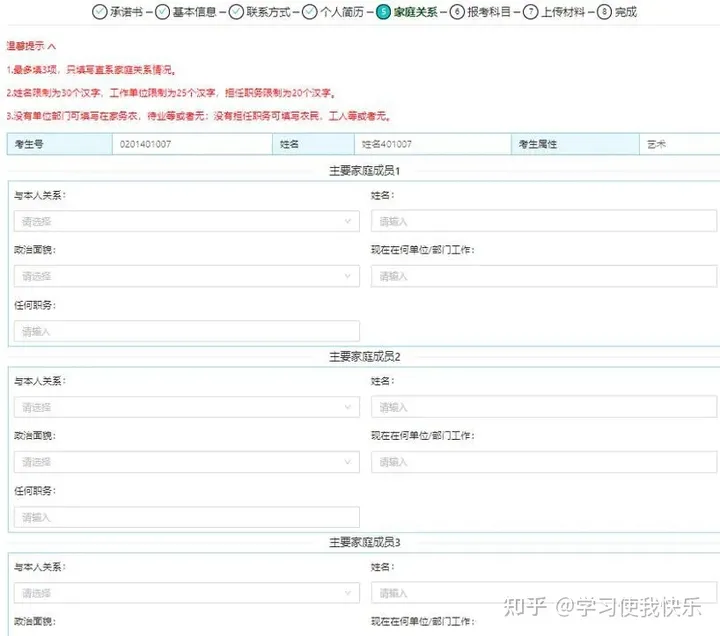
Task: Click the name value 姓名401007
Action: pyautogui.click(x=387, y=144)
